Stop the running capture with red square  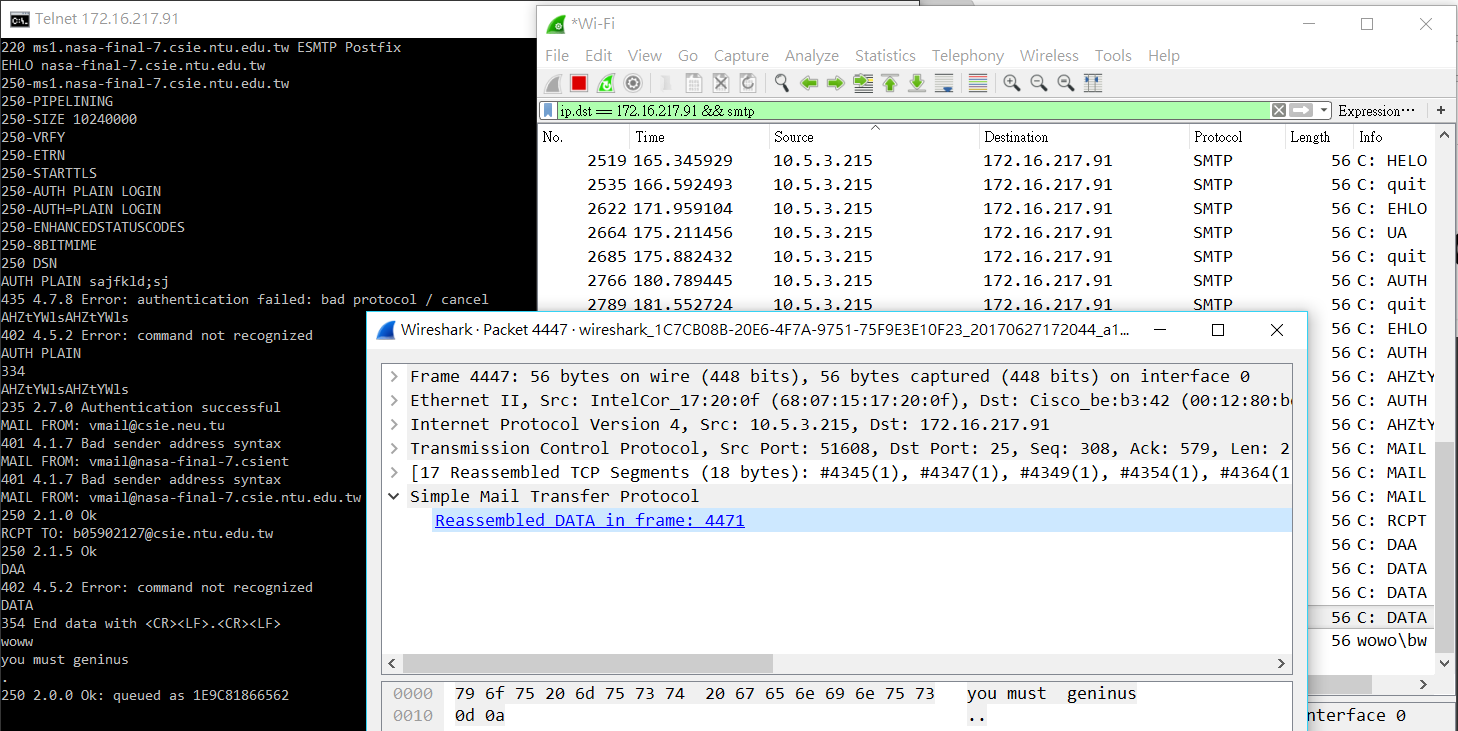579,83
